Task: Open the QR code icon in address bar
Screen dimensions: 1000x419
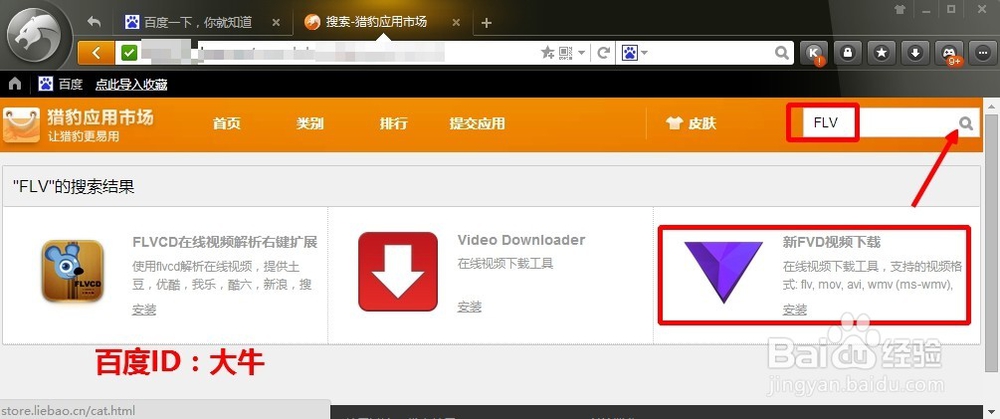Action: 566,53
